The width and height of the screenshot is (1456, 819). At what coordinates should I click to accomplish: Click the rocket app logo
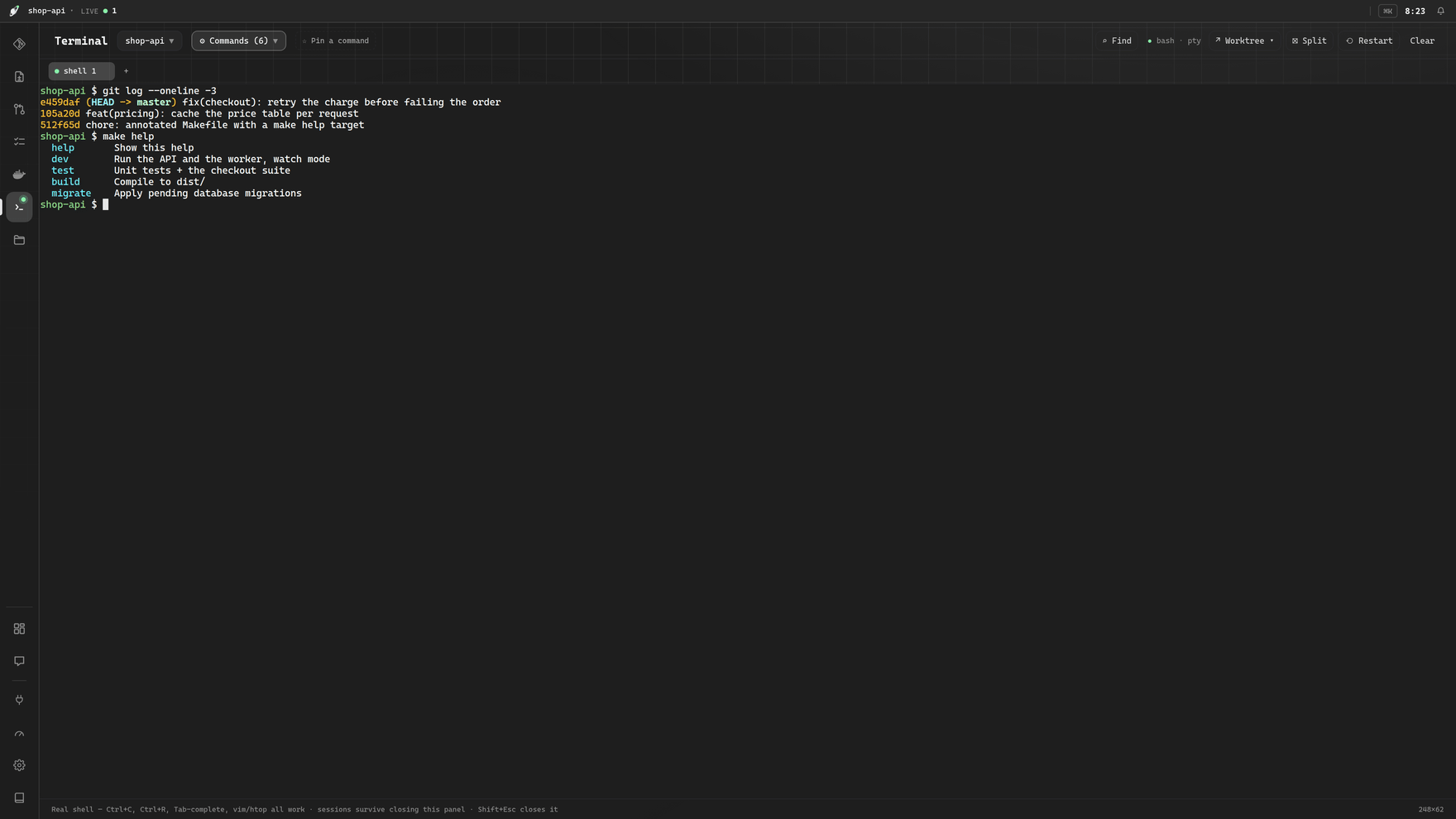(14, 11)
